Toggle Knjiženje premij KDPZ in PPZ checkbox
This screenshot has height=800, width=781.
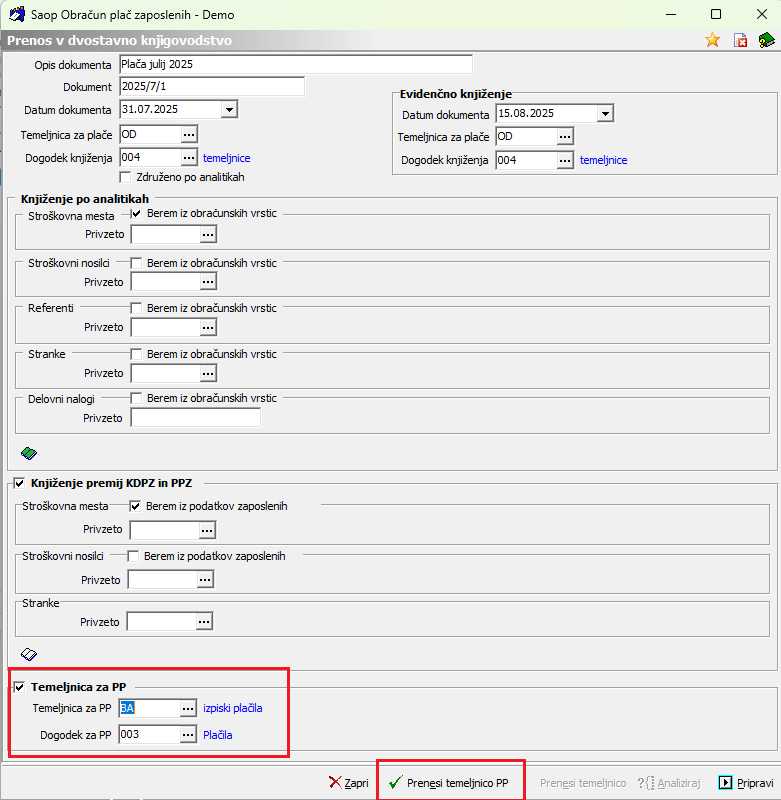coord(19,483)
